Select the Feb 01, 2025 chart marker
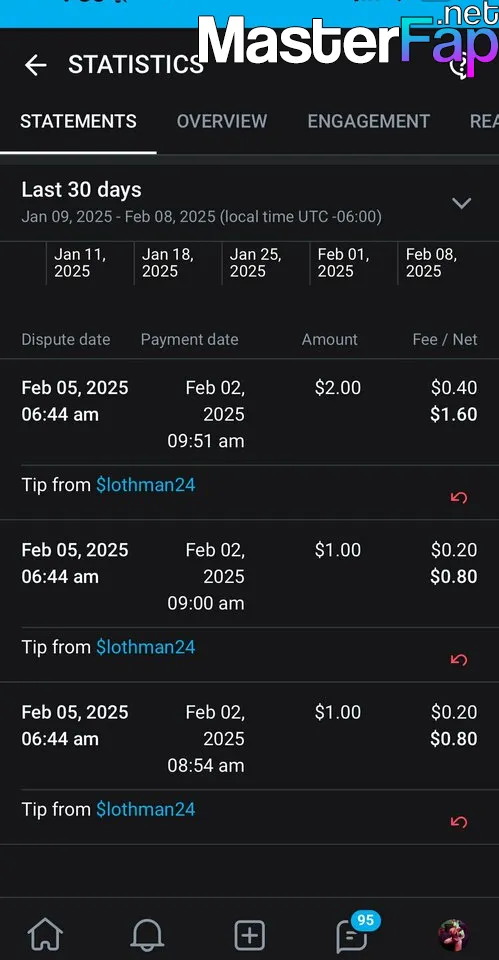Viewport: 499px width, 960px height. click(x=343, y=263)
